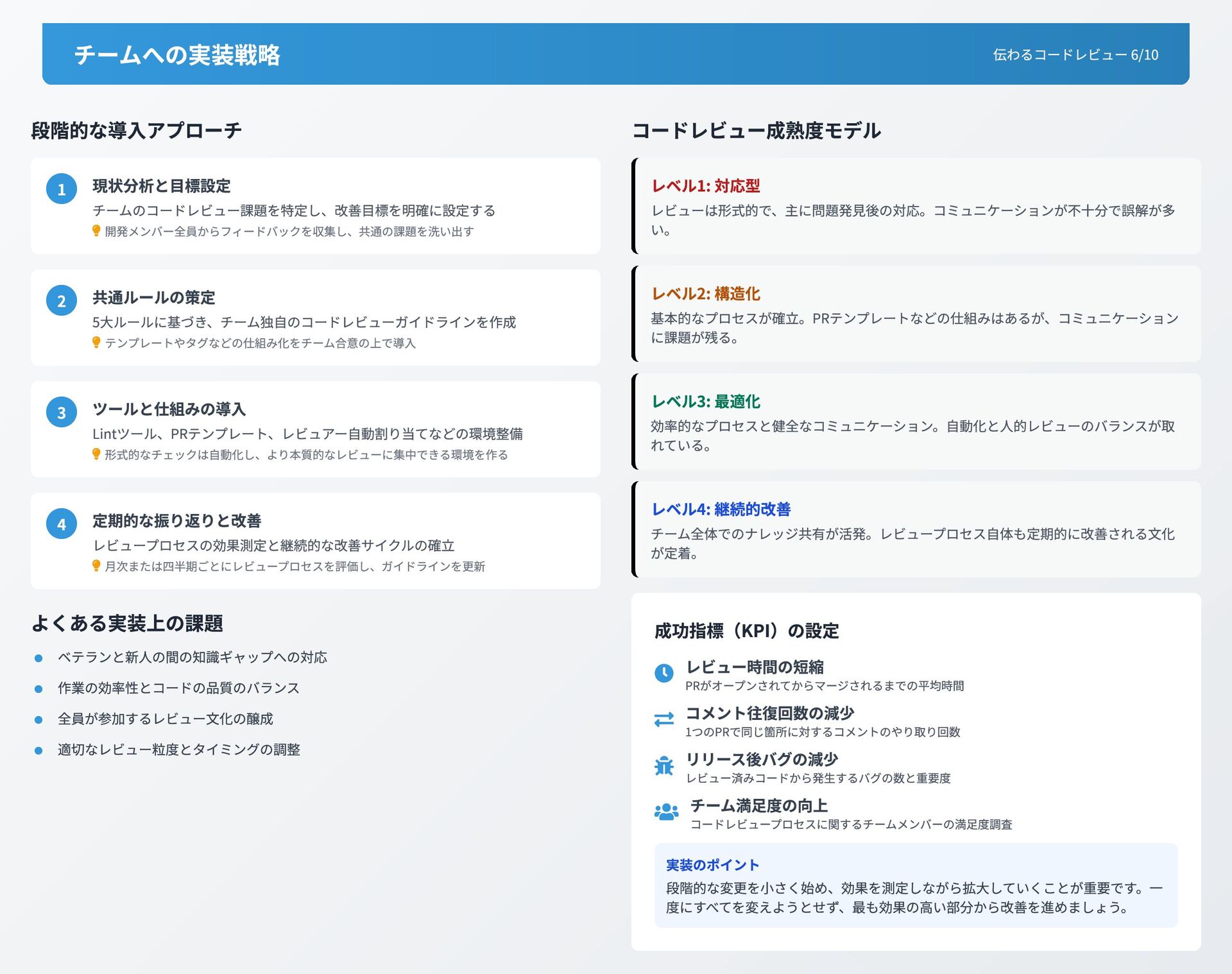Click the 実装のポイント callout box
The width and height of the screenshot is (1232, 974).
point(916,885)
